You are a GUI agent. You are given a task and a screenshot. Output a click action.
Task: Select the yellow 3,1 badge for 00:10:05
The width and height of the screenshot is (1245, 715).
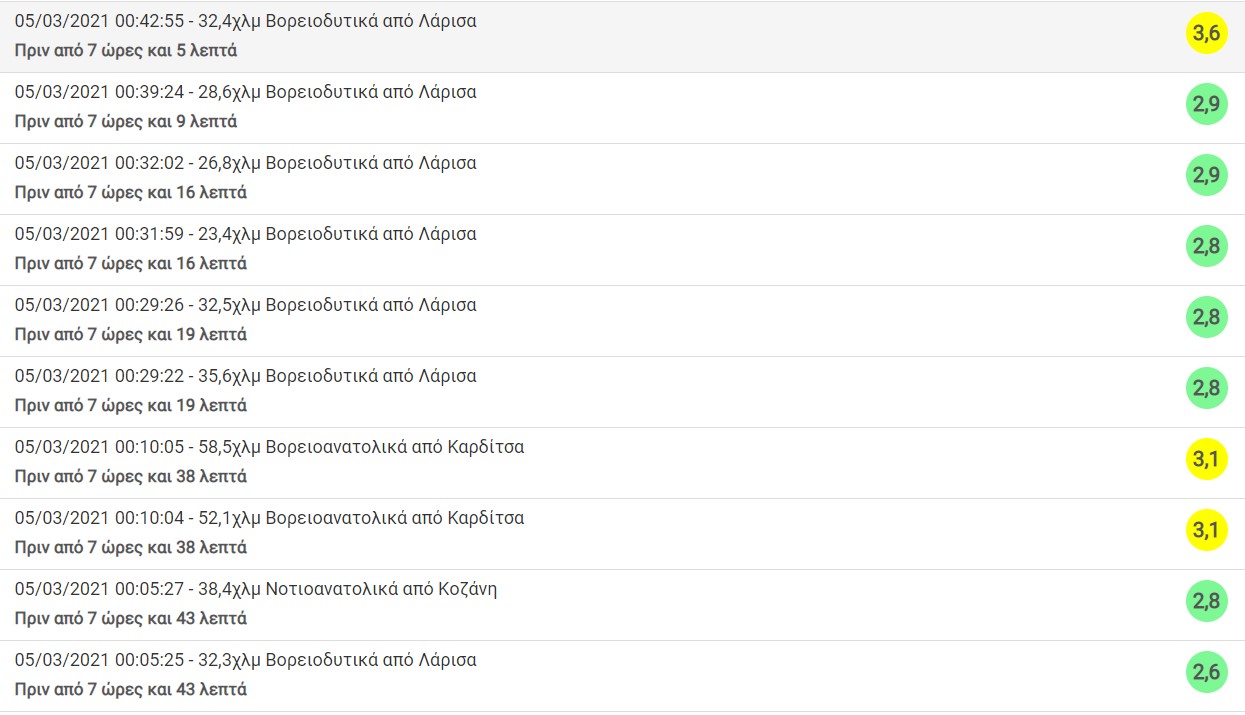point(1206,460)
